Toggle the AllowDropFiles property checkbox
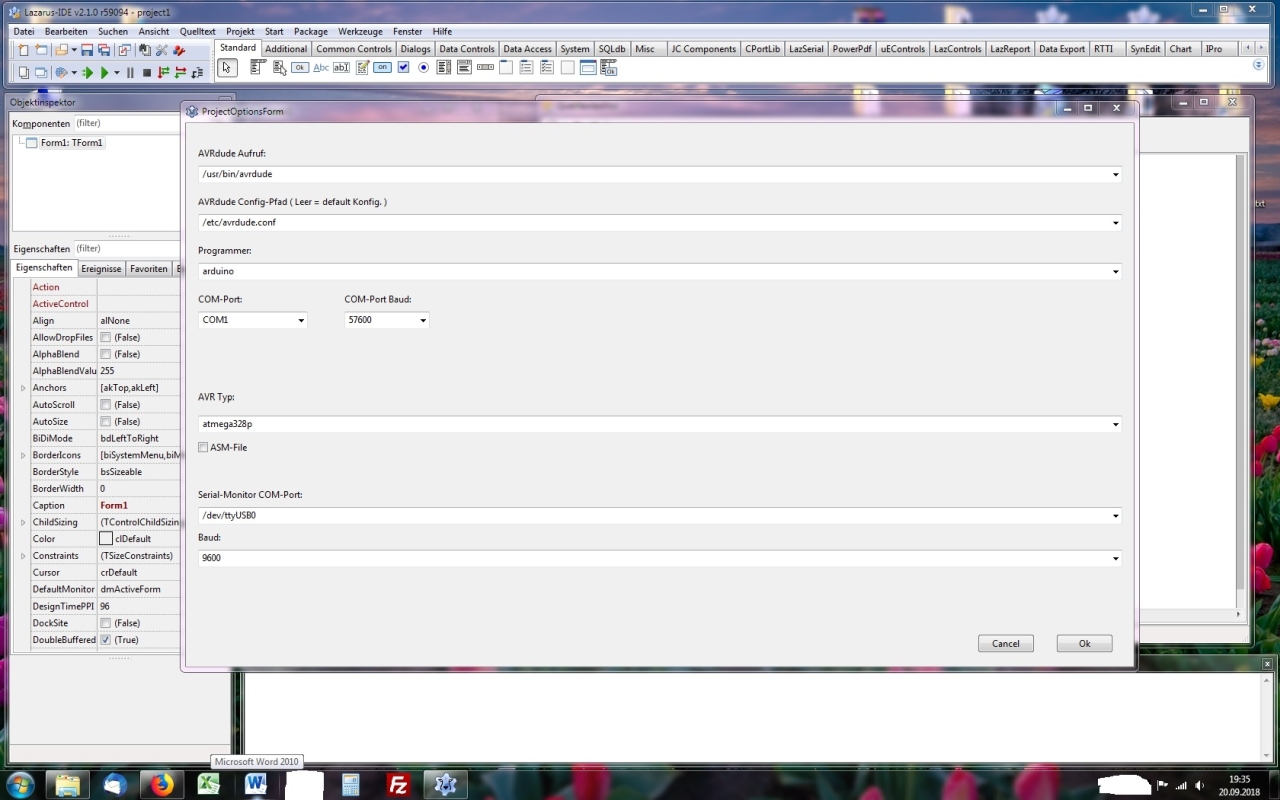 click(105, 338)
